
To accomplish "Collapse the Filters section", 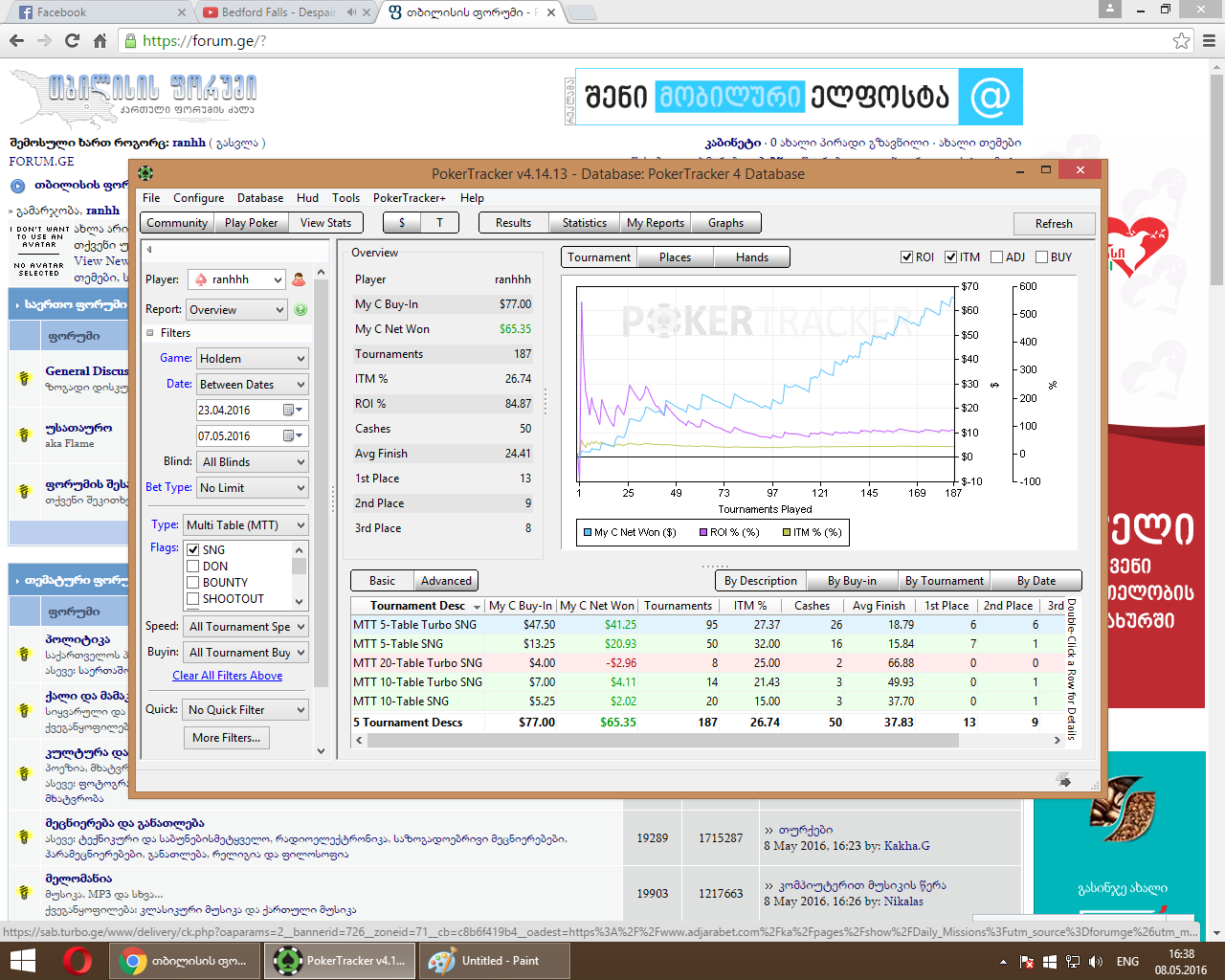I will pos(150,333).
